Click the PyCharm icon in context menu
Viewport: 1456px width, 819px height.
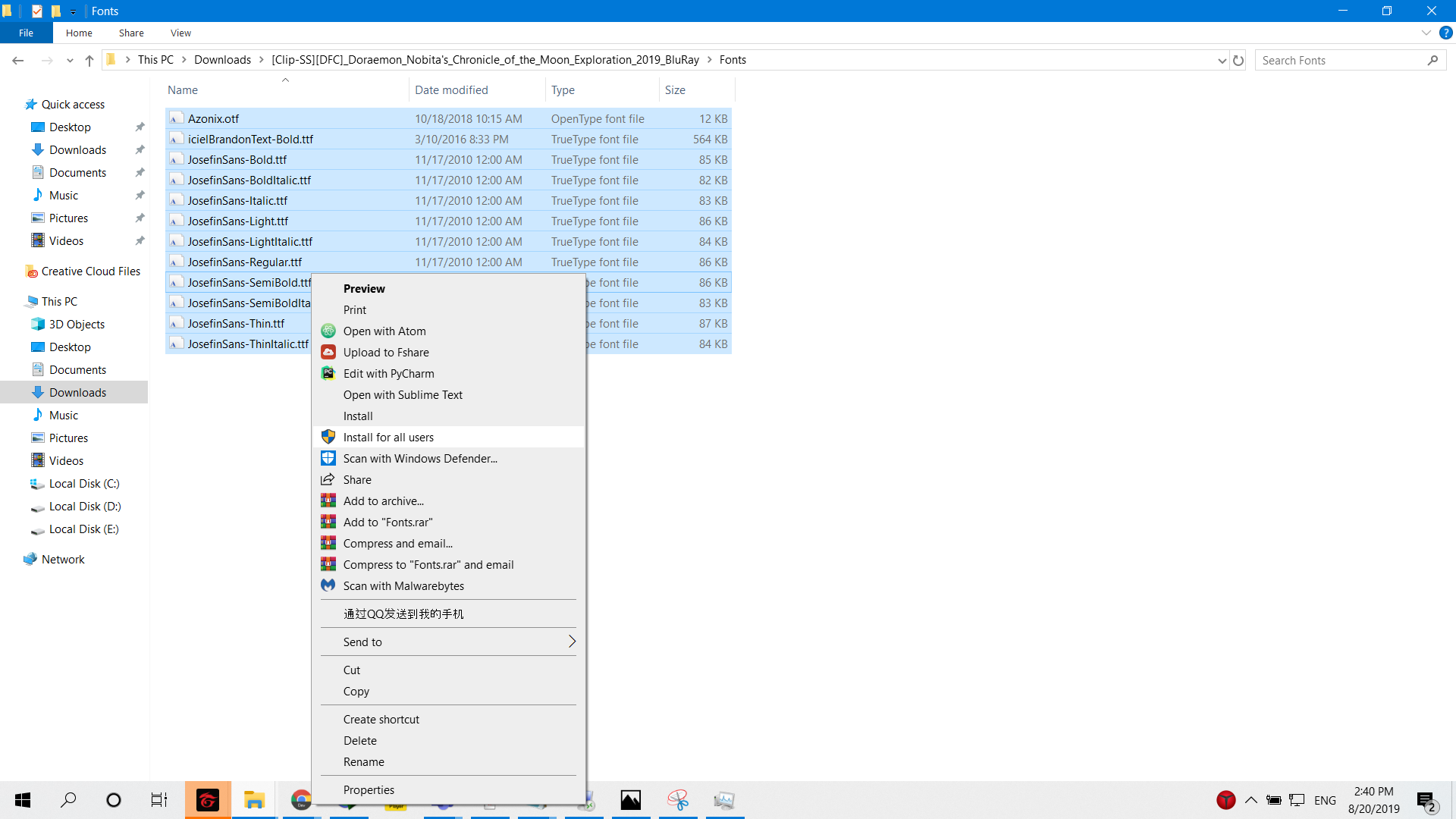tap(328, 374)
